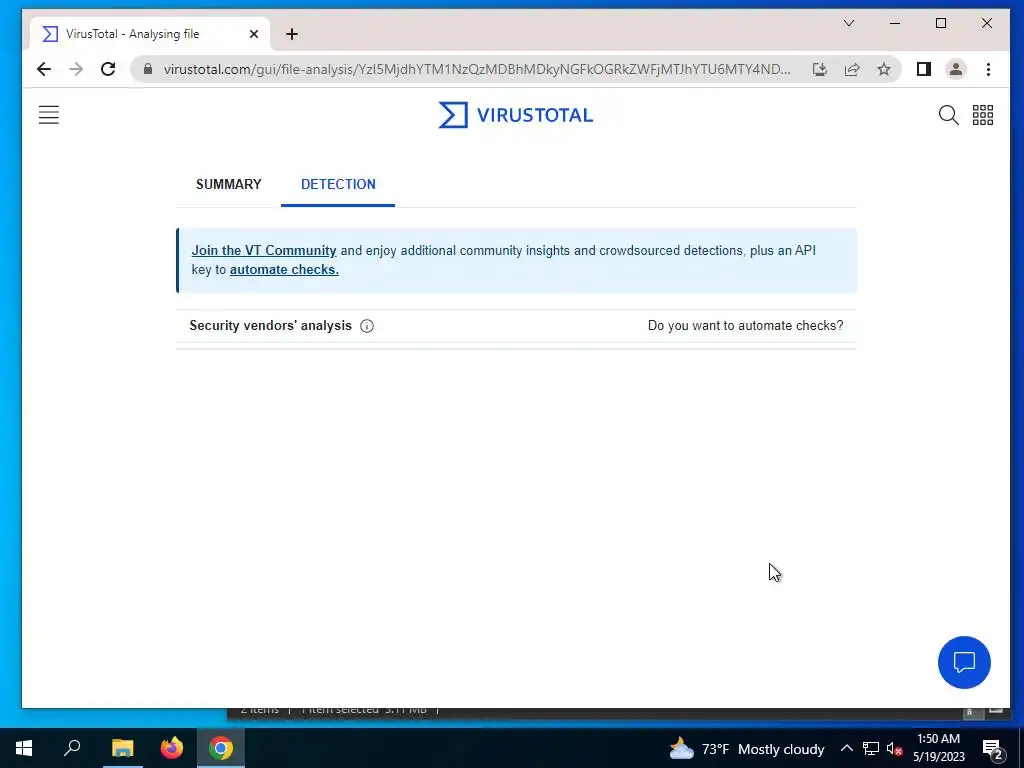
Task: Maximize the Chrome window
Action: tap(941, 24)
